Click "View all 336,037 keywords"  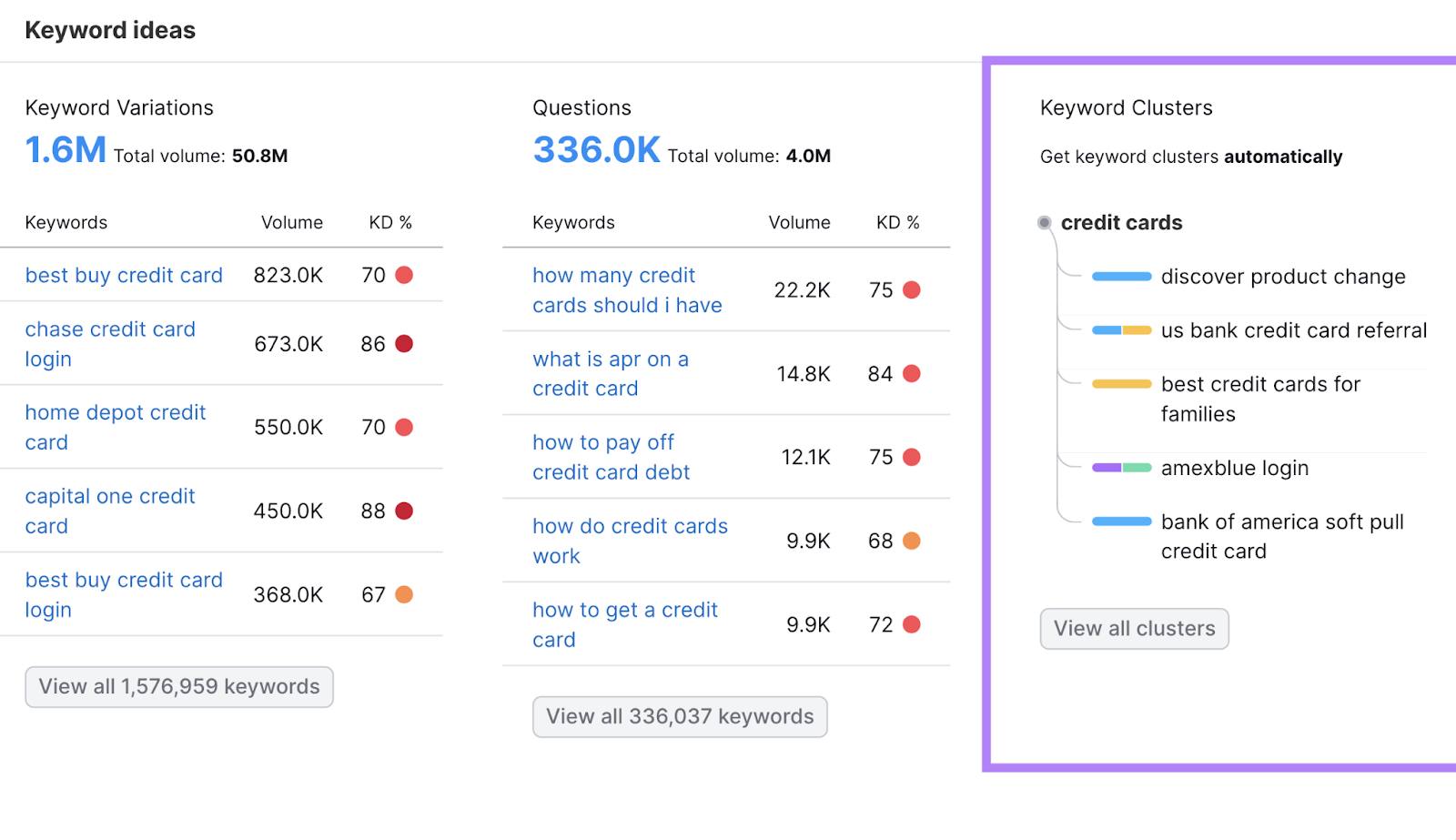(x=679, y=716)
